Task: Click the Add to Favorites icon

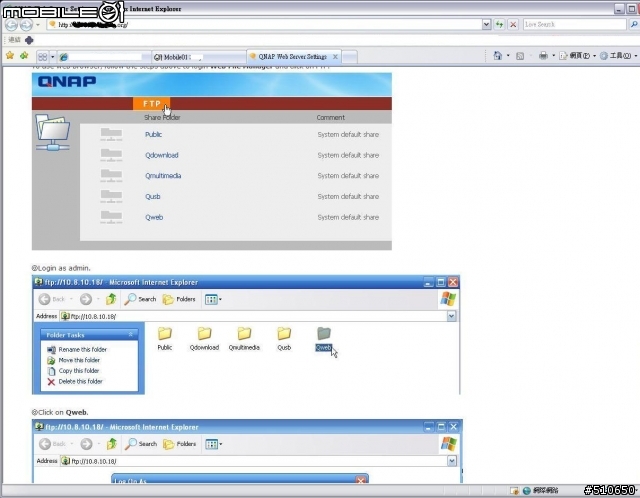Action: point(24,56)
